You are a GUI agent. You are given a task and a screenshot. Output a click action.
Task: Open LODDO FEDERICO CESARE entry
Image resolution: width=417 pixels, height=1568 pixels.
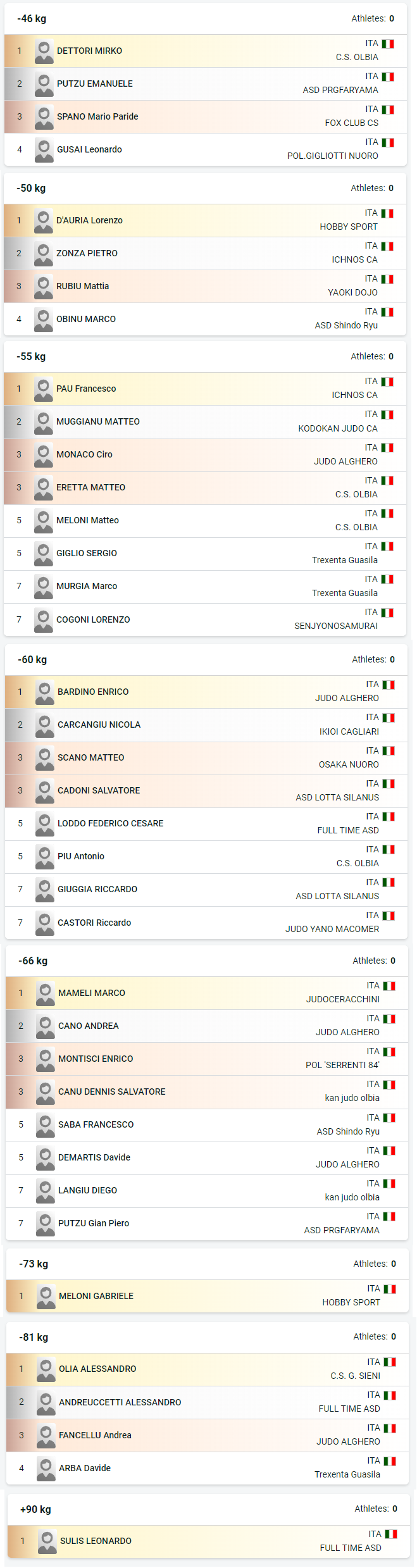pyautogui.click(x=206, y=824)
